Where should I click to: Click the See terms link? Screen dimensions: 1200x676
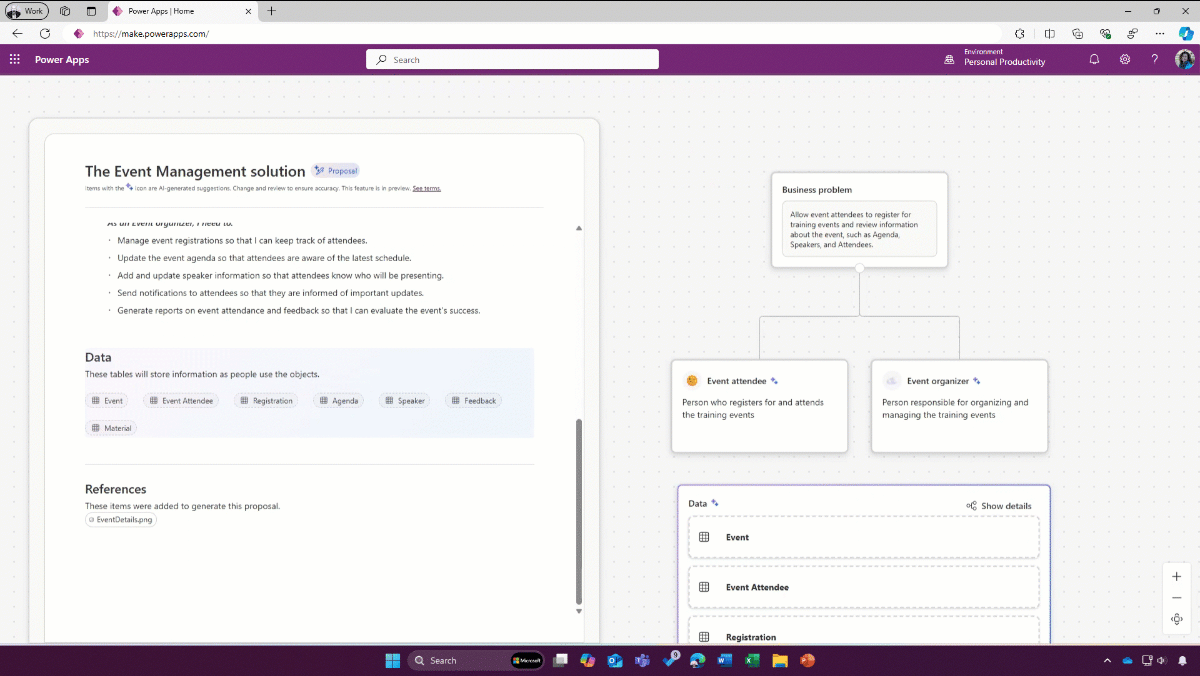[426, 188]
